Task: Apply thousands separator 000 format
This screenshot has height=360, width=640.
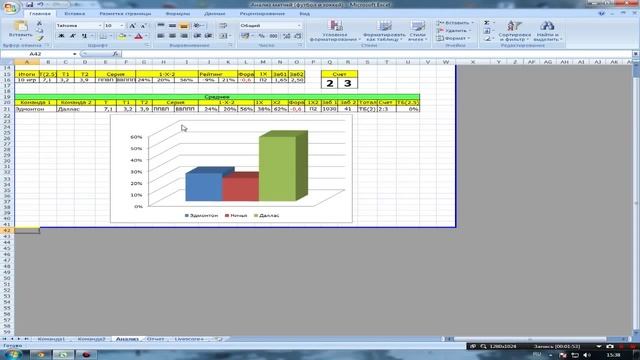Action: pyautogui.click(x=273, y=36)
